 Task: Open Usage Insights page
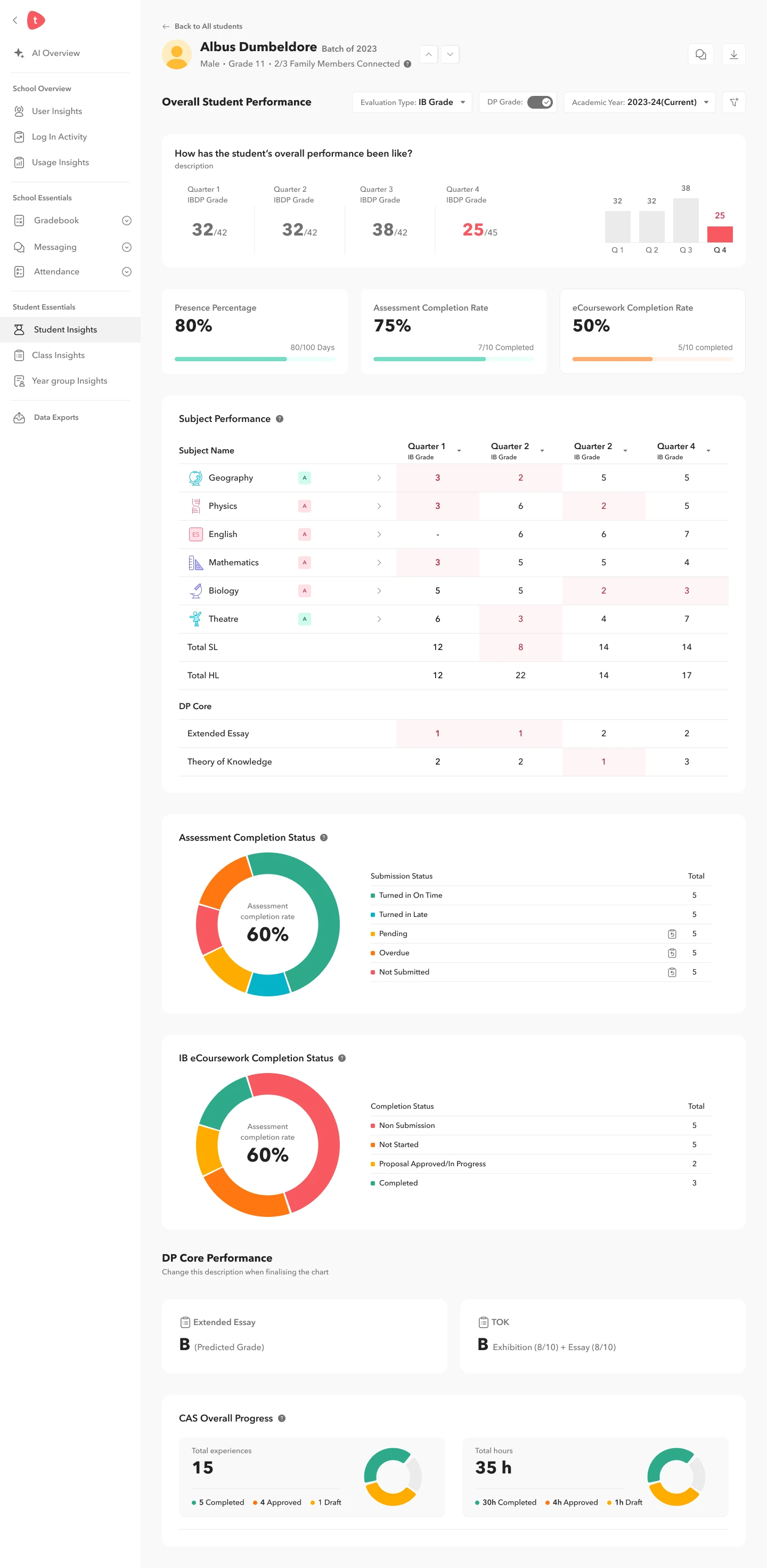[x=60, y=163]
